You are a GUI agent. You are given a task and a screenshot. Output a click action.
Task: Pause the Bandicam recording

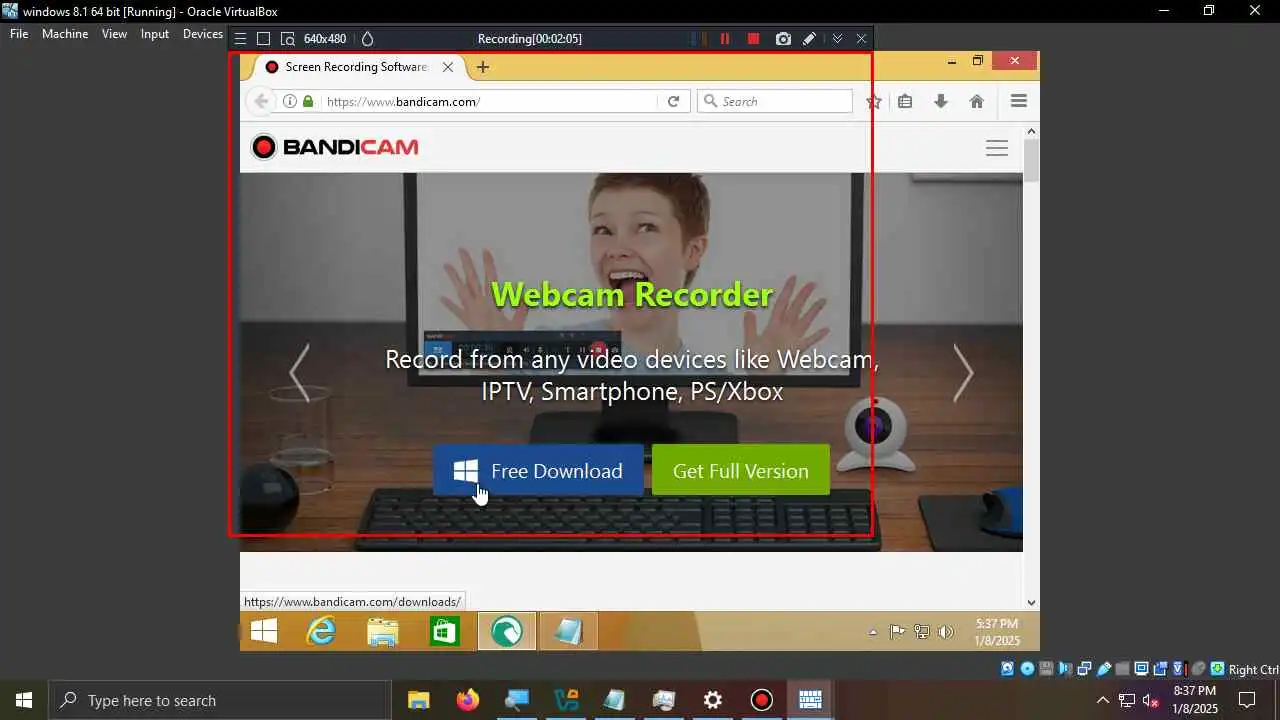click(725, 39)
